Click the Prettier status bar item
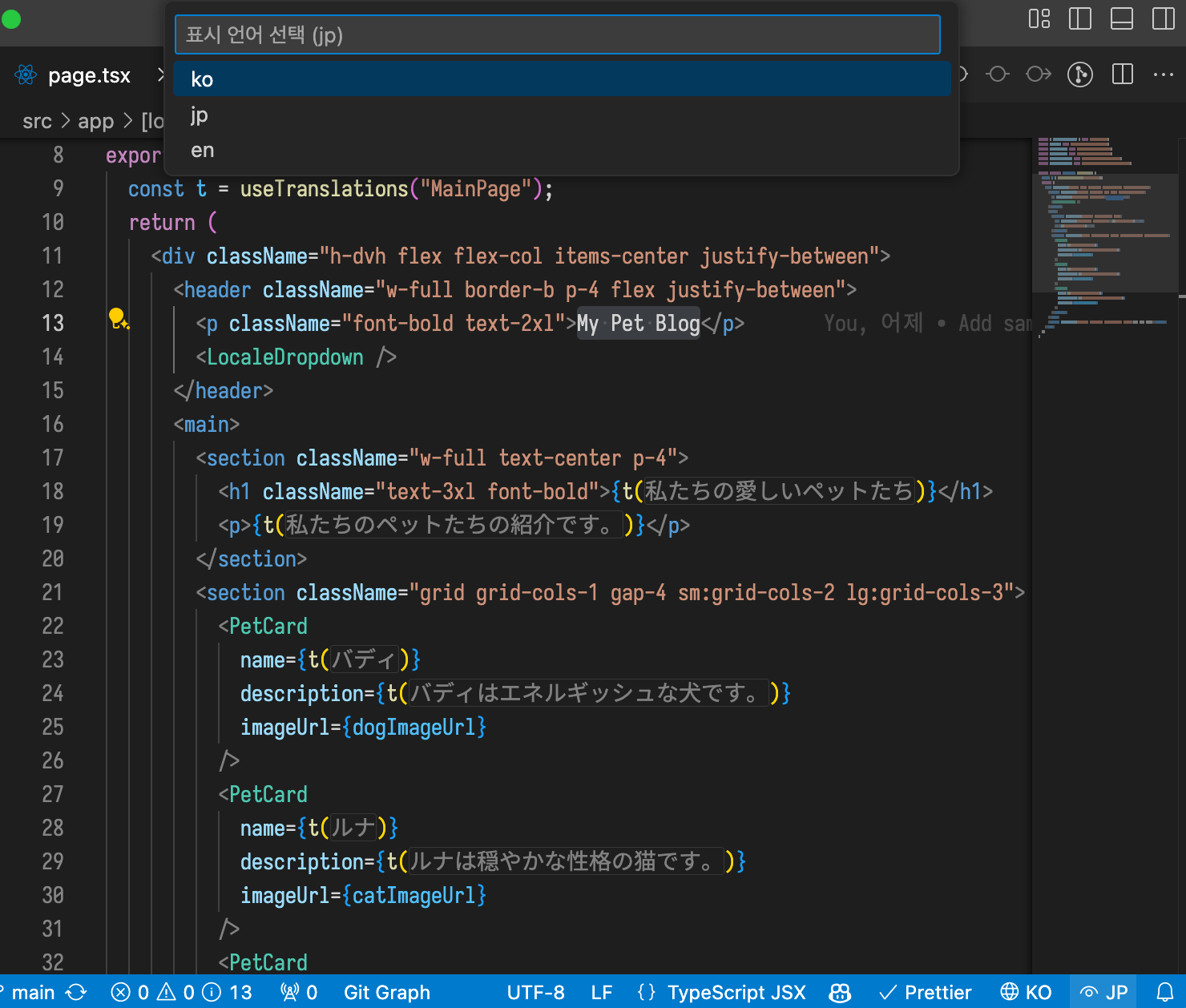Viewport: 1186px width, 1008px height. pos(926,993)
